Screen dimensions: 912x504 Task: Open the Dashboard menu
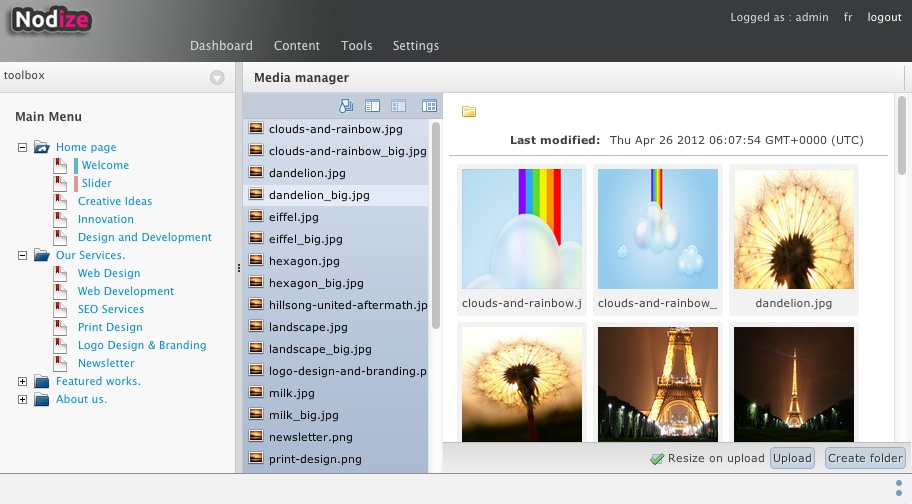[x=221, y=45]
